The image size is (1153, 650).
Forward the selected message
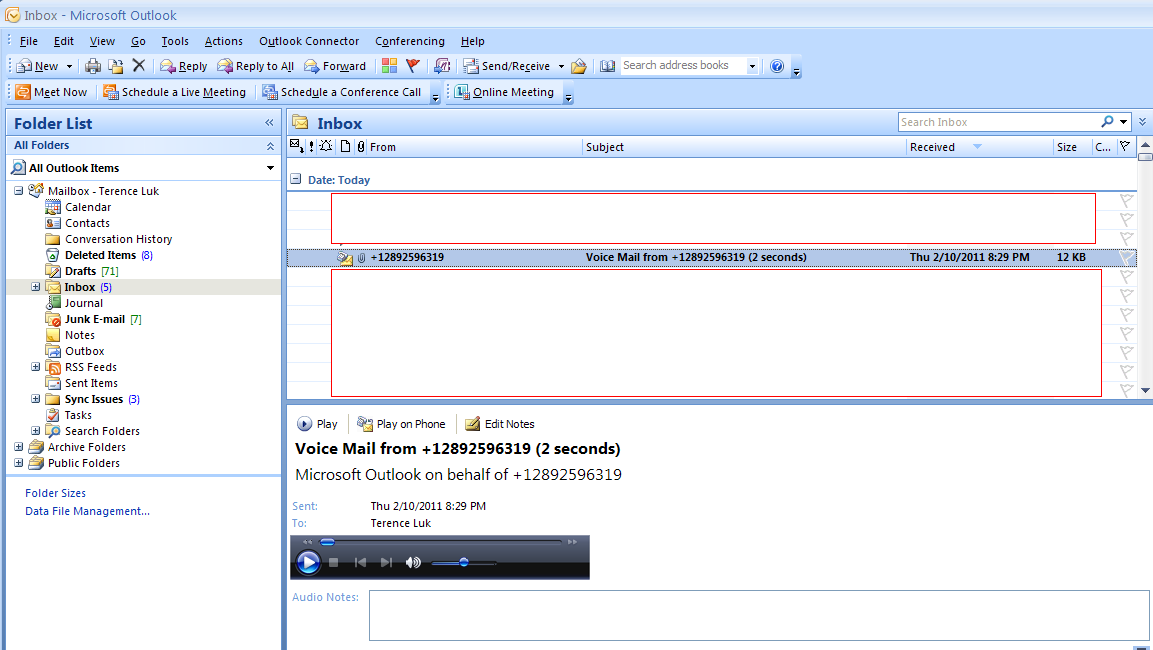coord(335,66)
